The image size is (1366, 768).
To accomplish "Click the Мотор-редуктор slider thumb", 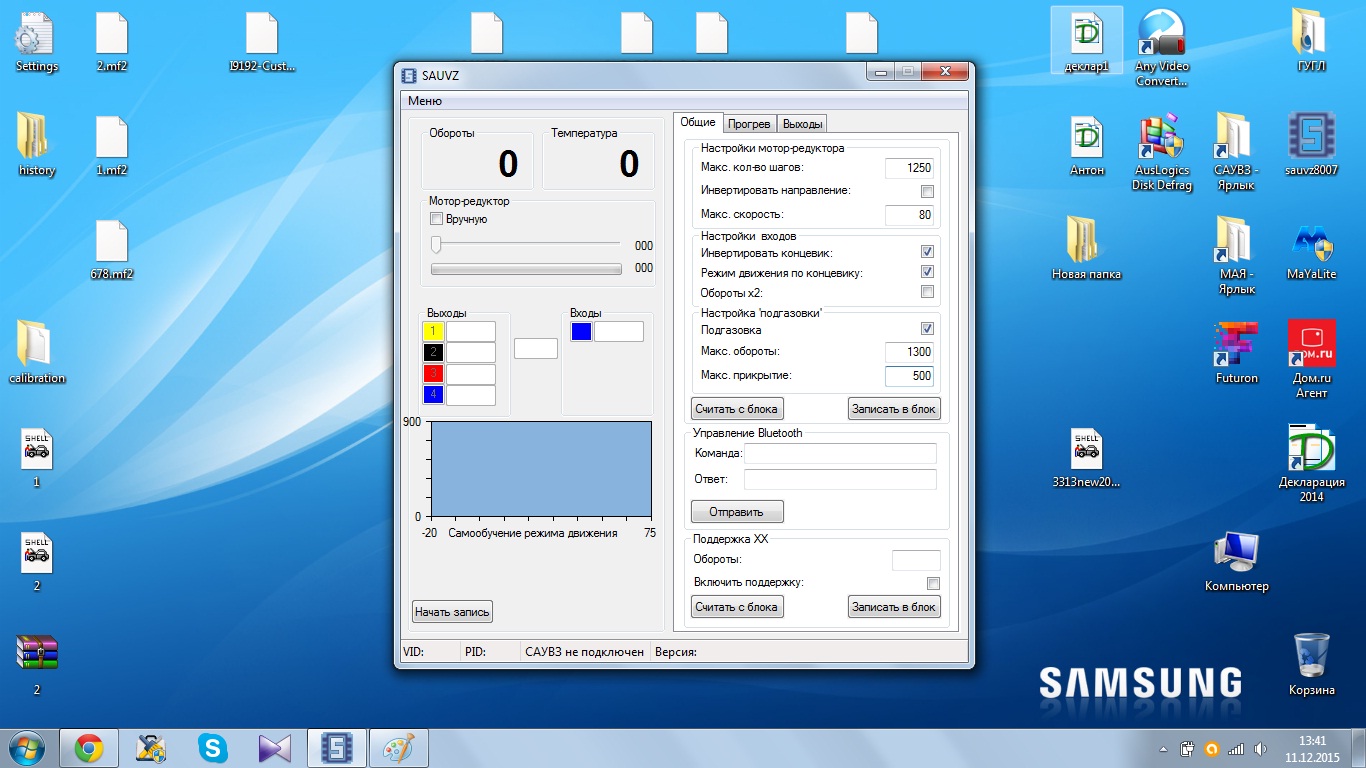I will click(x=436, y=244).
